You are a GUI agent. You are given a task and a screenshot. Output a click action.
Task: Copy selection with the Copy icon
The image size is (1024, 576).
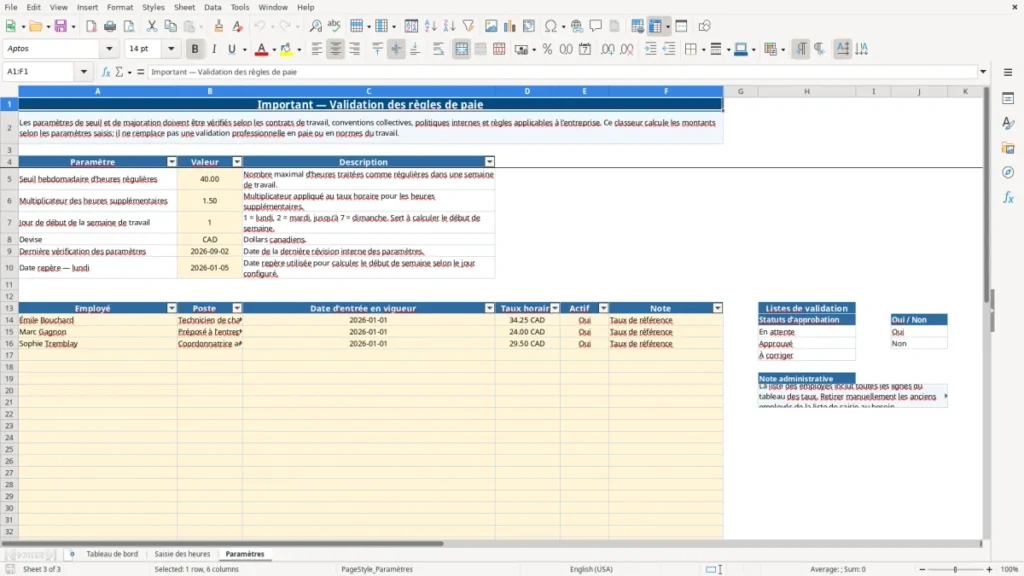point(170,26)
